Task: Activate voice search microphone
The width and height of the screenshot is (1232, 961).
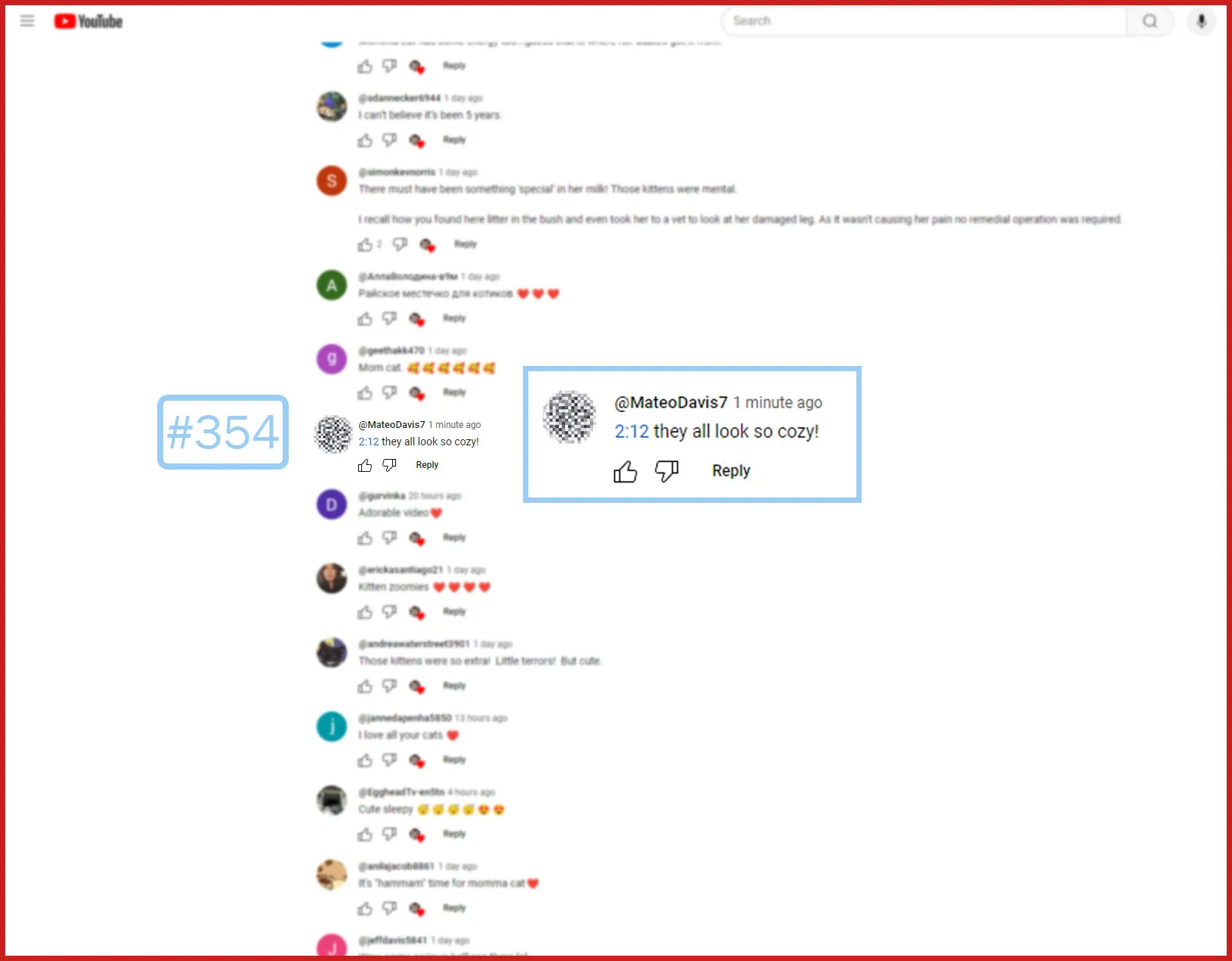Action: pyautogui.click(x=1201, y=21)
